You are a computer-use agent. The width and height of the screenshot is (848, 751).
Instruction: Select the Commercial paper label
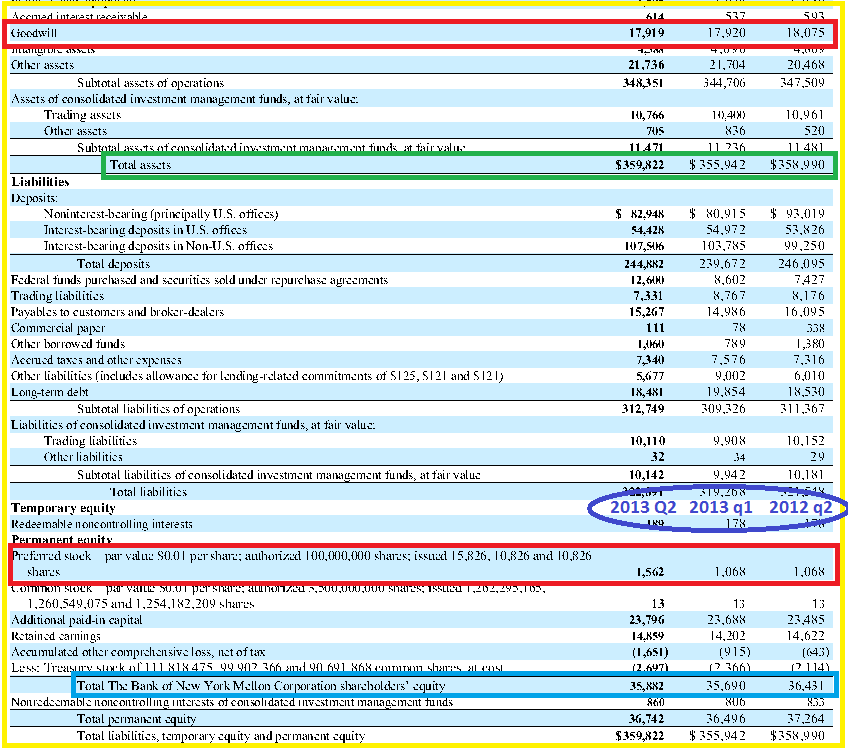click(x=58, y=328)
